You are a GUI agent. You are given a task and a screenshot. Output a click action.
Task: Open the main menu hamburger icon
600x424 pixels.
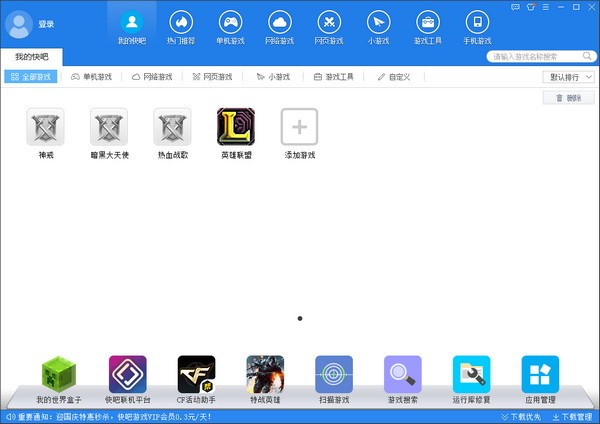click(x=546, y=7)
